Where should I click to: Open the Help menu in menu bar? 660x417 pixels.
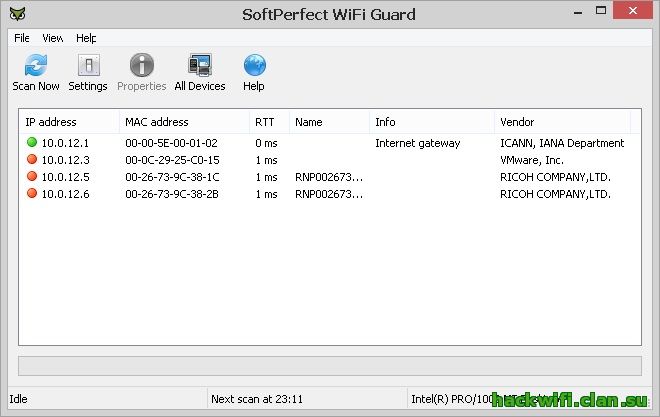coord(86,38)
